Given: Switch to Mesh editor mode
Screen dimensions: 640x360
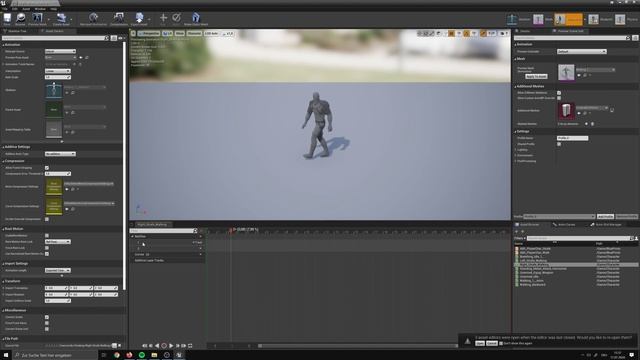Looking at the screenshot, I should click(x=538, y=19).
